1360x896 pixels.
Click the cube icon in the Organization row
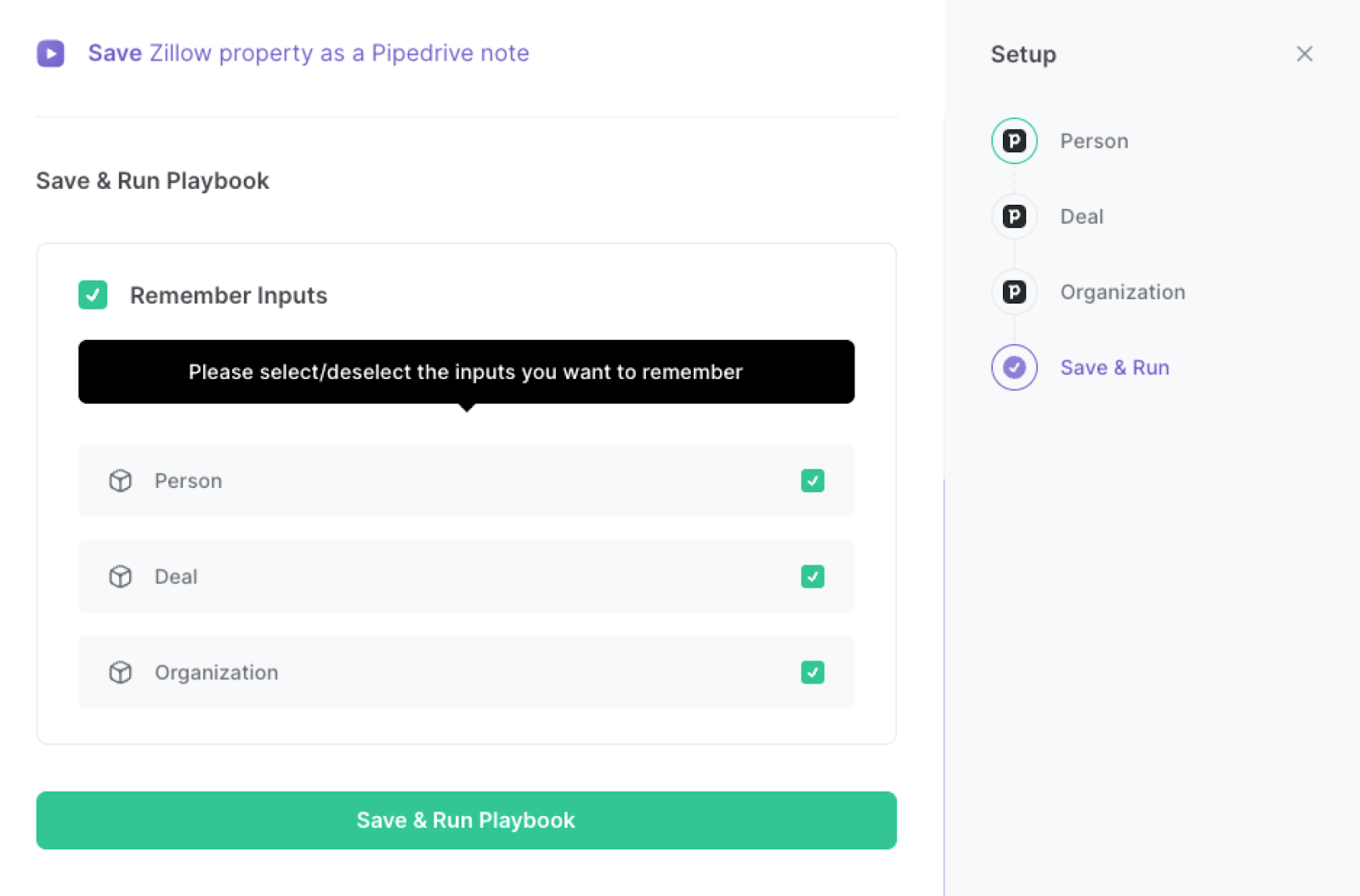point(121,672)
